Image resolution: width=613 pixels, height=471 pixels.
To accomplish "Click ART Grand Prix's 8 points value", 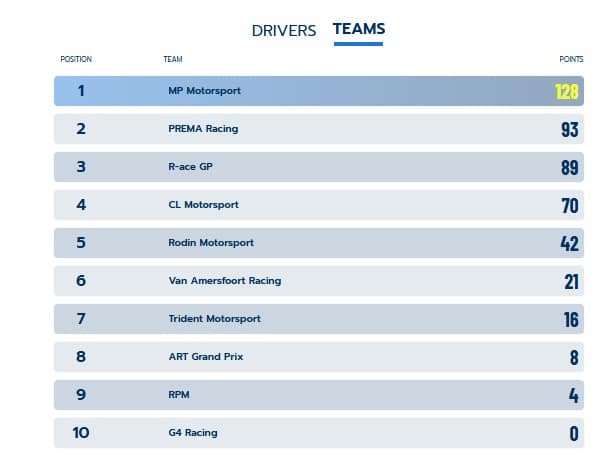I will click(x=574, y=358).
